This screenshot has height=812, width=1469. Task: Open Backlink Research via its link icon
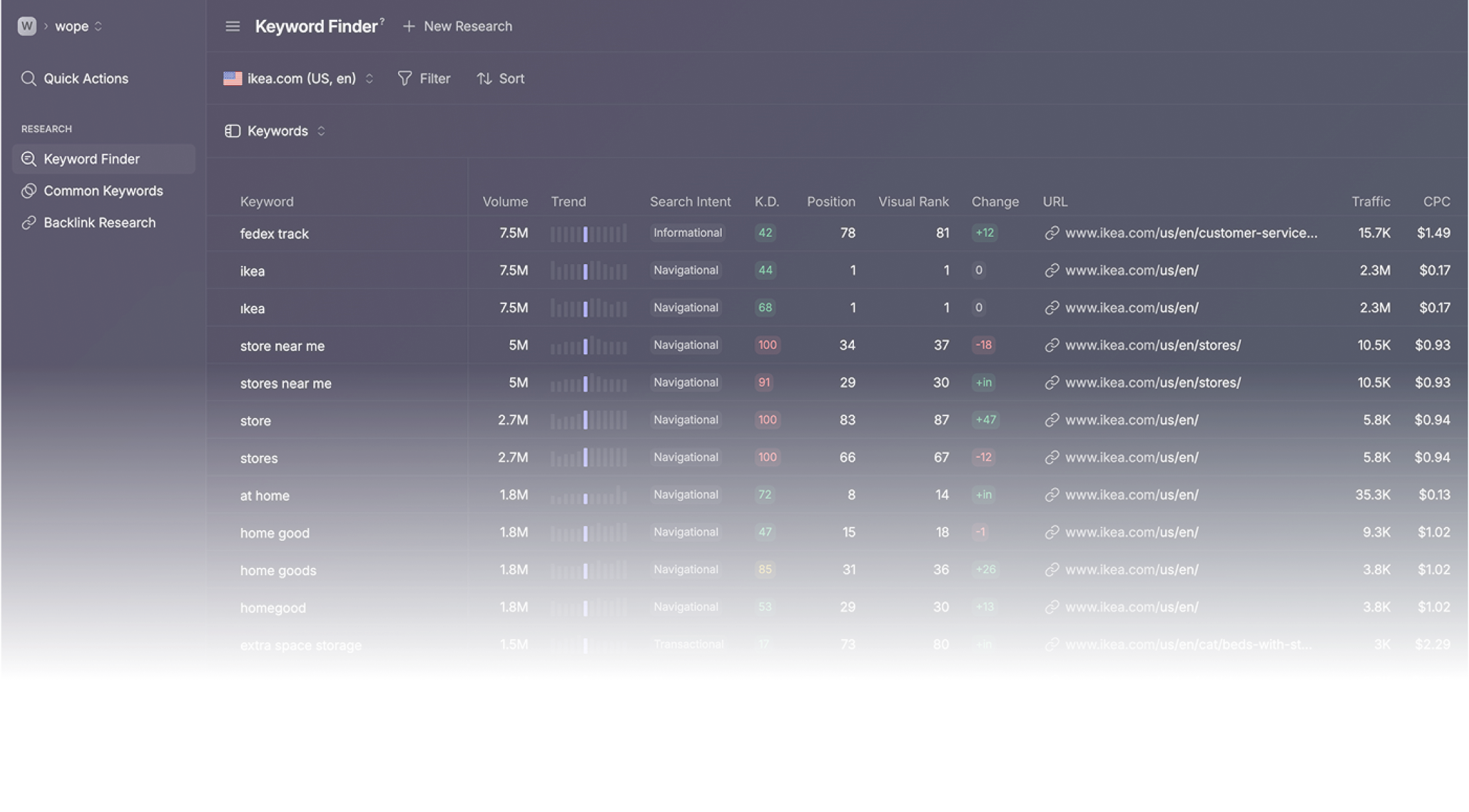tap(29, 222)
